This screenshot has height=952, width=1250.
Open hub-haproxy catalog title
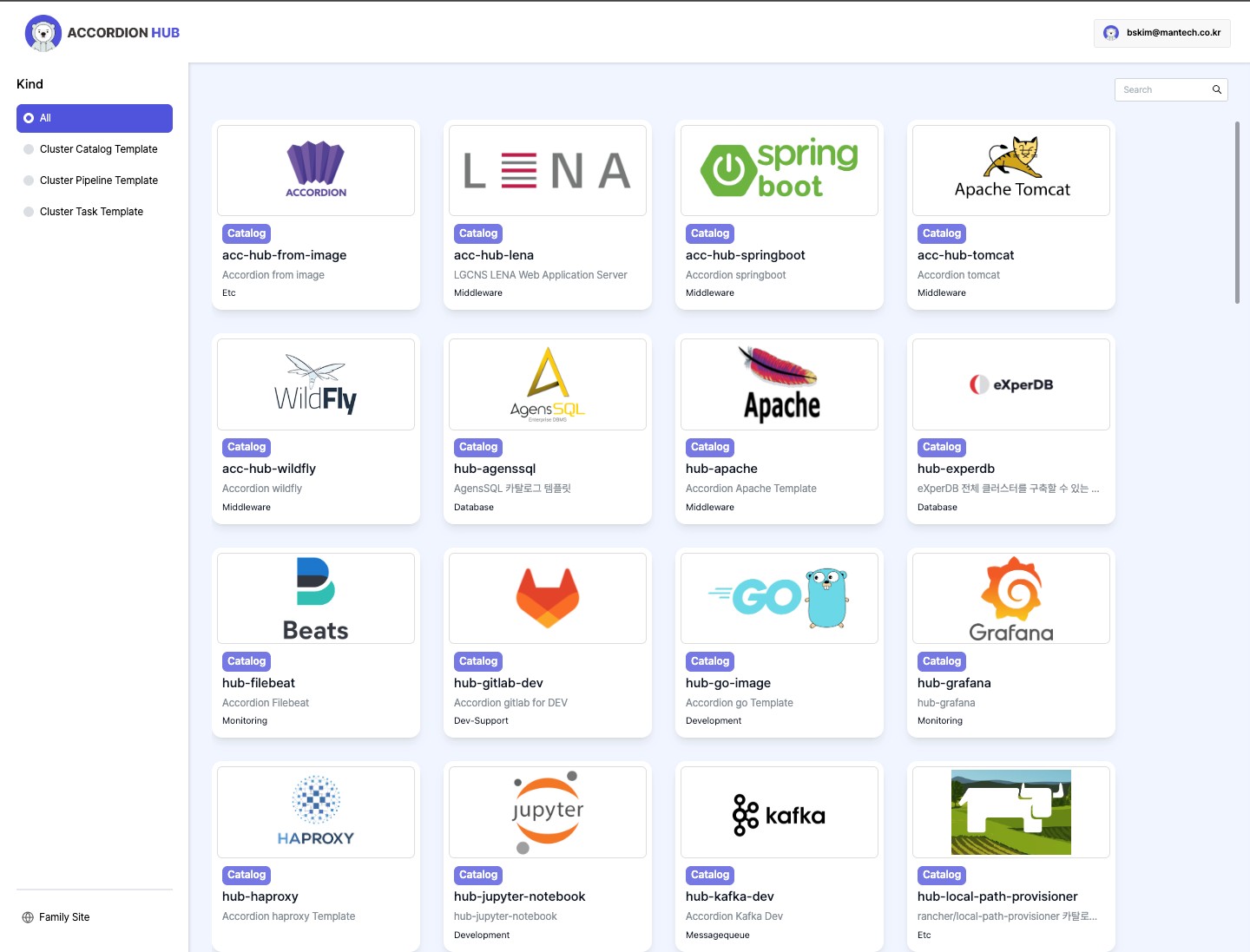[x=260, y=896]
